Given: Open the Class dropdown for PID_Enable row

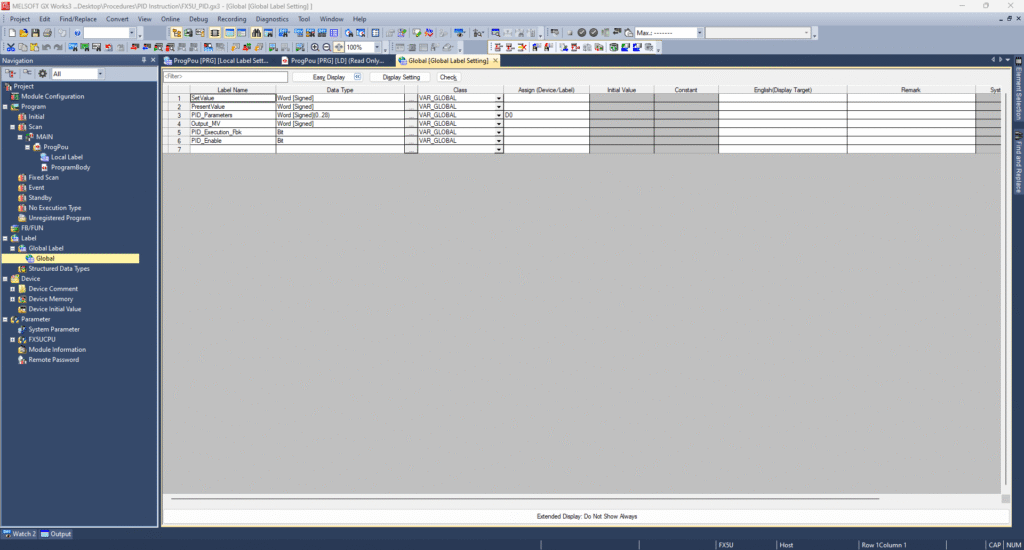Looking at the screenshot, I should pos(499,140).
